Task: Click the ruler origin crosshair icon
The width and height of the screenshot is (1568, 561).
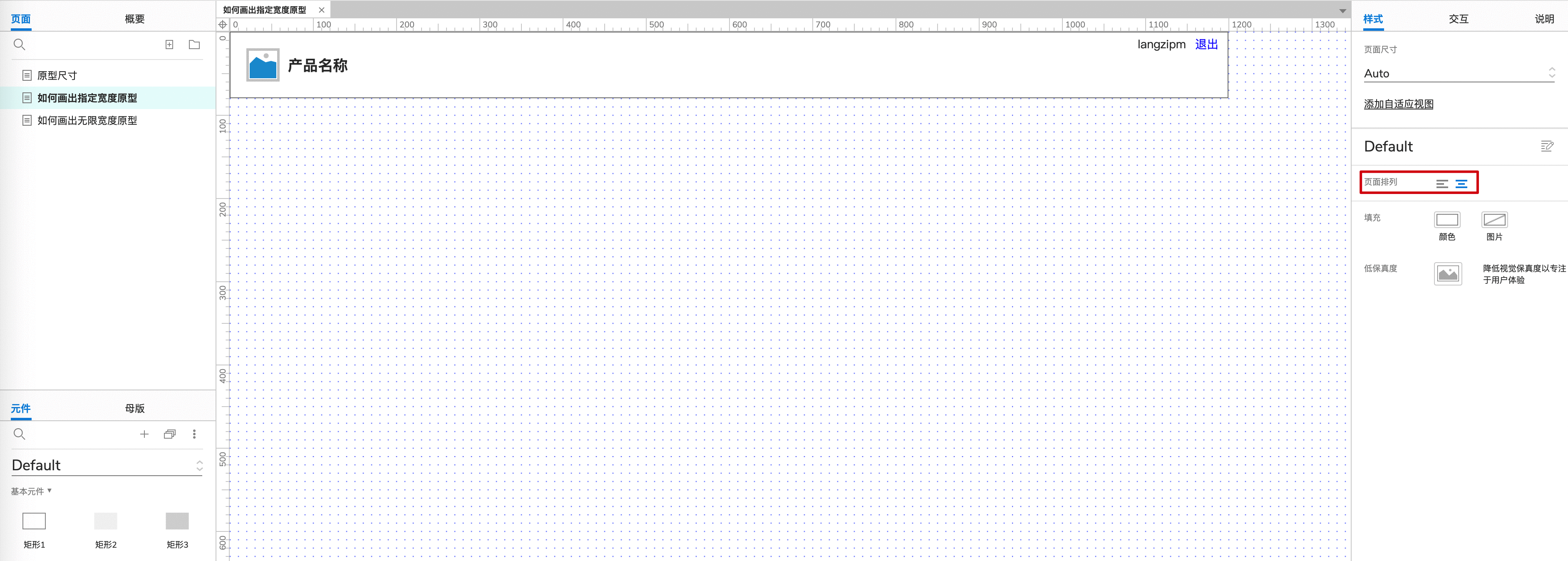Action: point(223,25)
